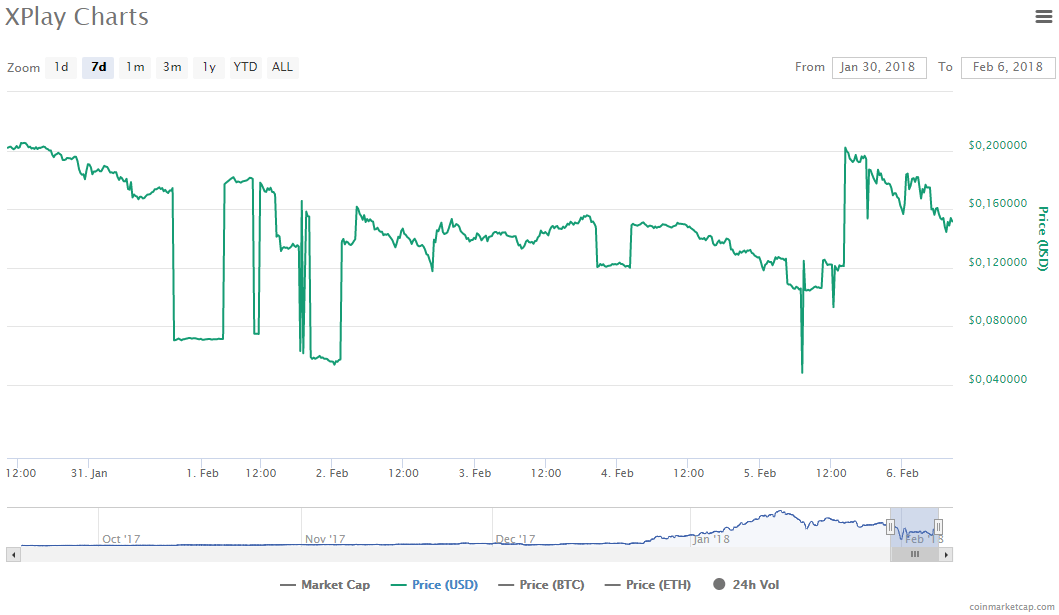Toggle the 24h Vol series in legend
1059x615 pixels.
click(x=746, y=585)
